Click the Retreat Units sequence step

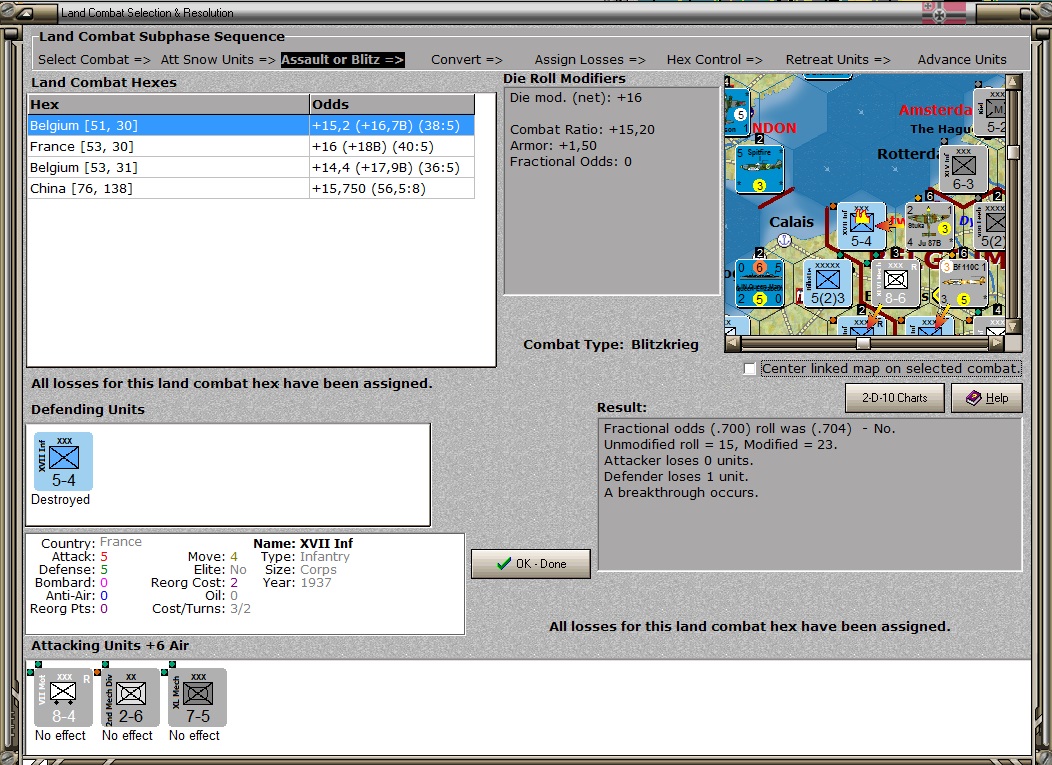pyautogui.click(x=838, y=59)
